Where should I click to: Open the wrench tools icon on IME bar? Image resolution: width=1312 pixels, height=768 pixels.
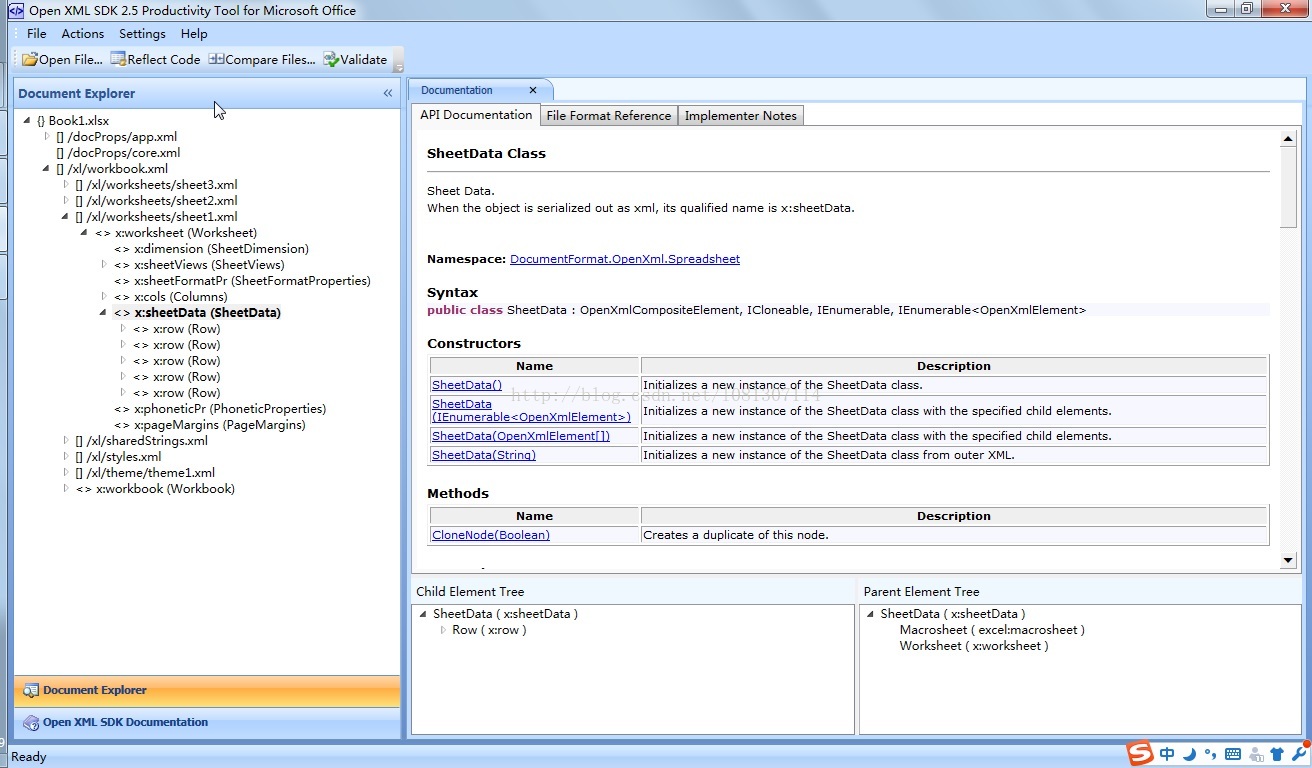coord(1299,753)
